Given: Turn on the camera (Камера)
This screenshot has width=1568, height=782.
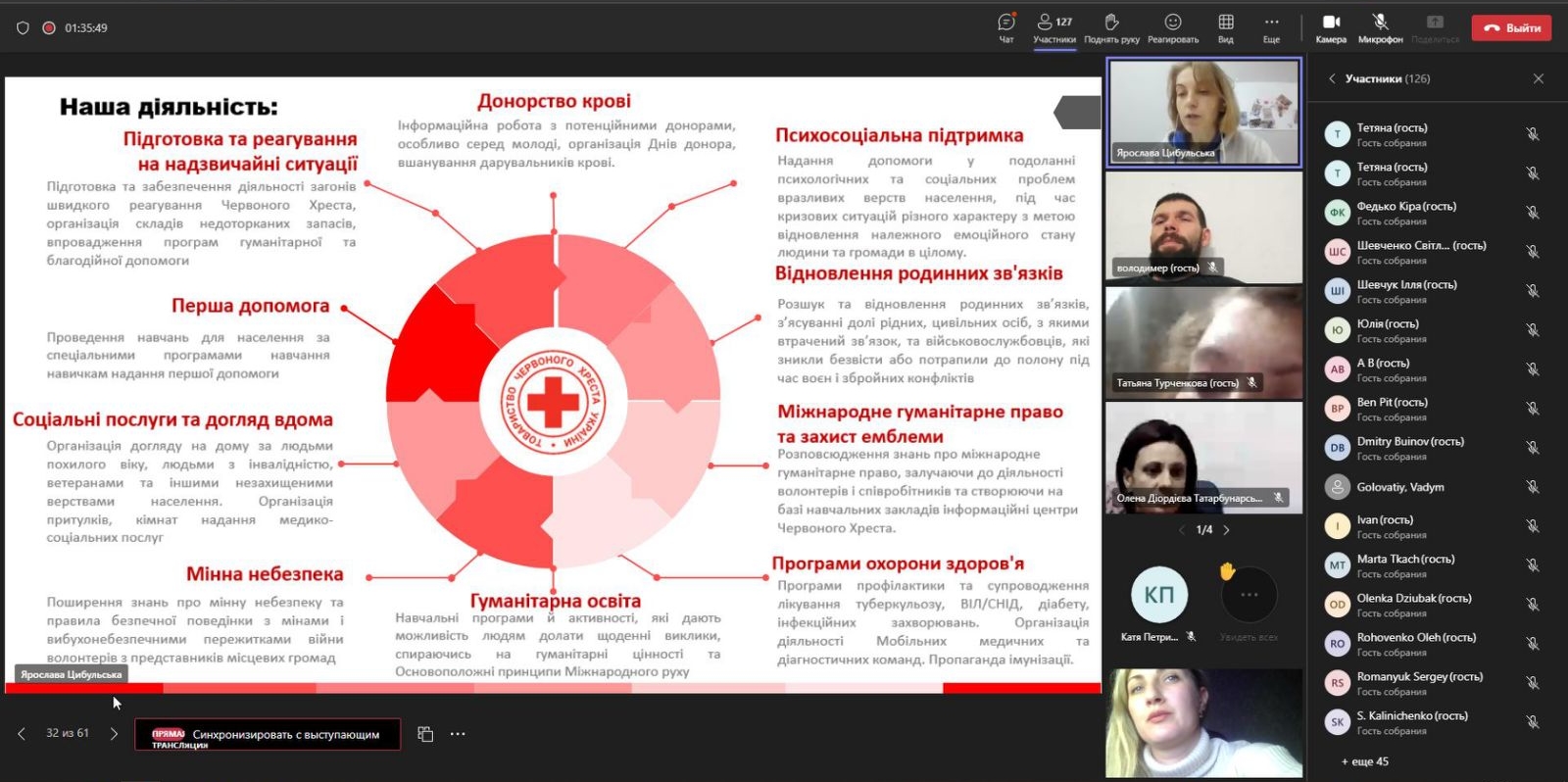Looking at the screenshot, I should [1331, 27].
